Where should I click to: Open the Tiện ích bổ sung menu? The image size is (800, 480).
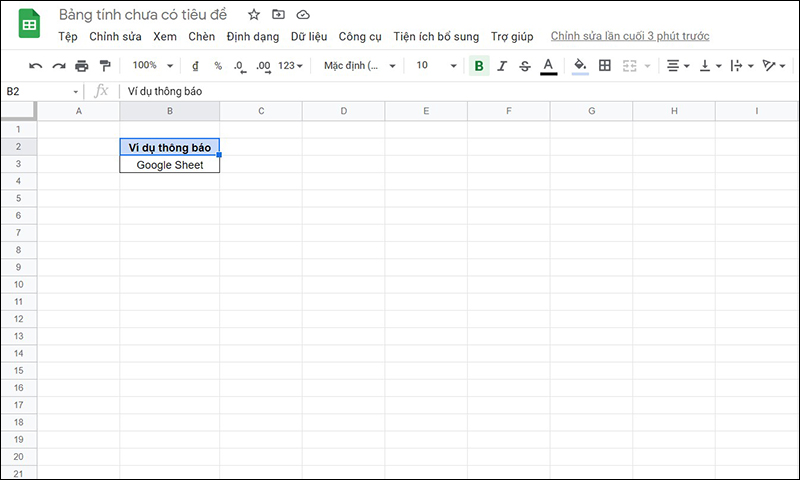pos(436,37)
